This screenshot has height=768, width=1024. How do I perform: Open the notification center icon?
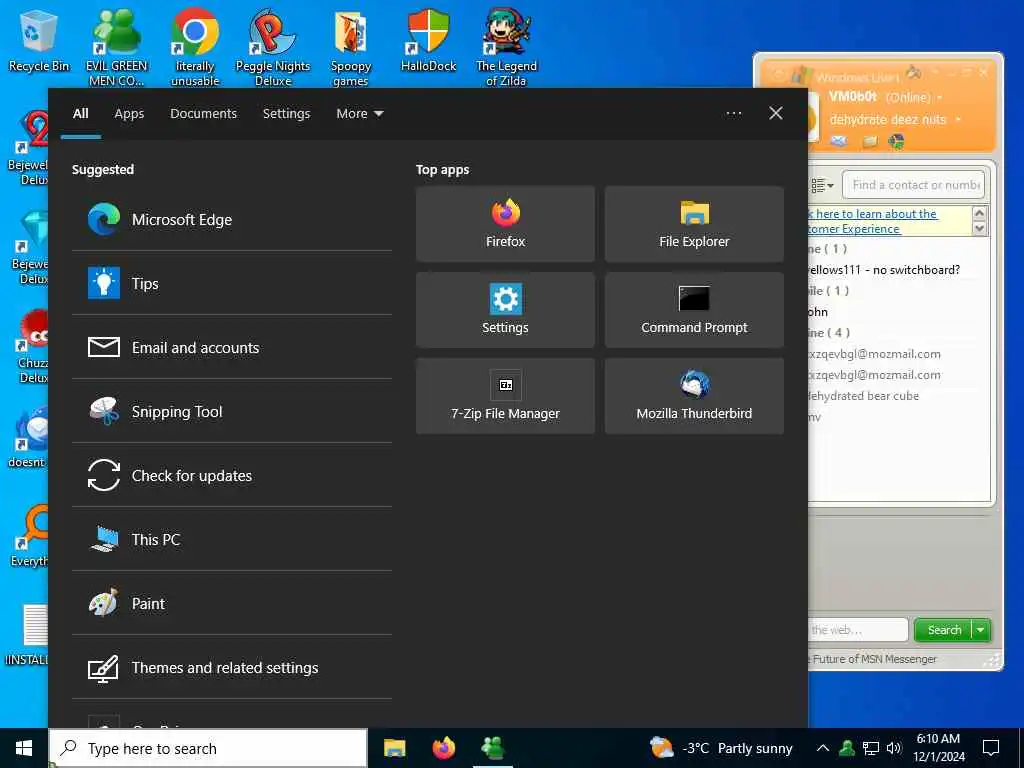click(991, 748)
